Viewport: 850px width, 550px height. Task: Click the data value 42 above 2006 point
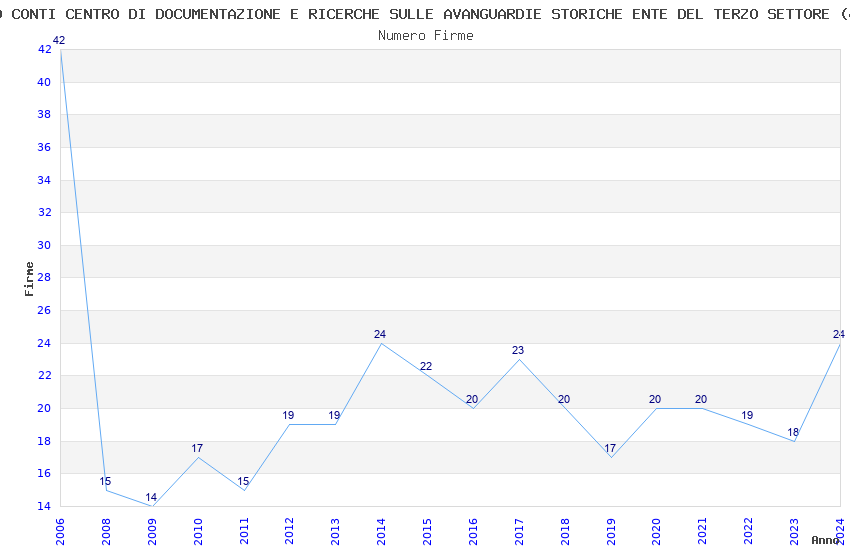pos(59,40)
